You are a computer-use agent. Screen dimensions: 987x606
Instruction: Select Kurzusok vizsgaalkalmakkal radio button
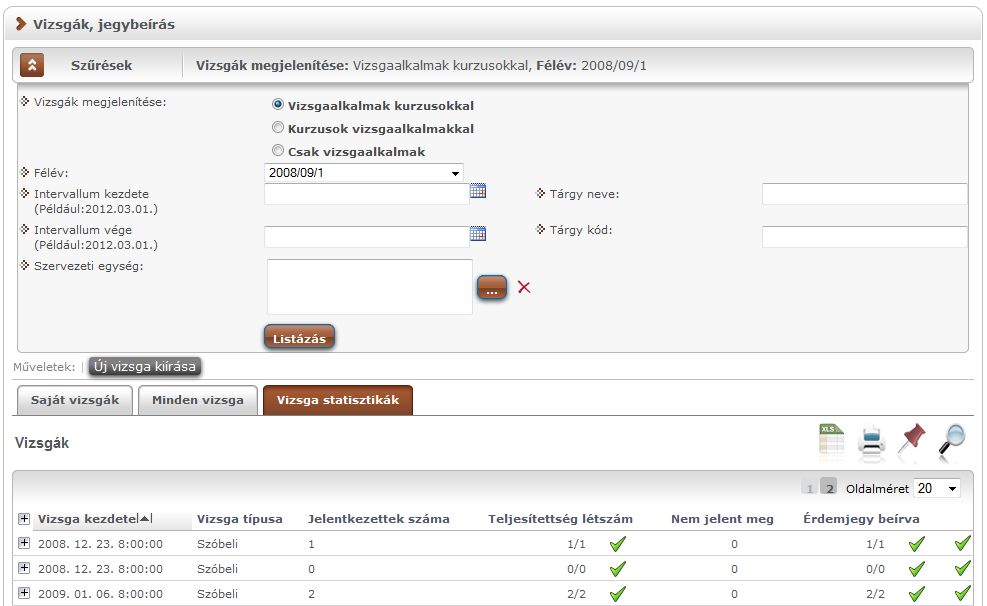click(278, 127)
